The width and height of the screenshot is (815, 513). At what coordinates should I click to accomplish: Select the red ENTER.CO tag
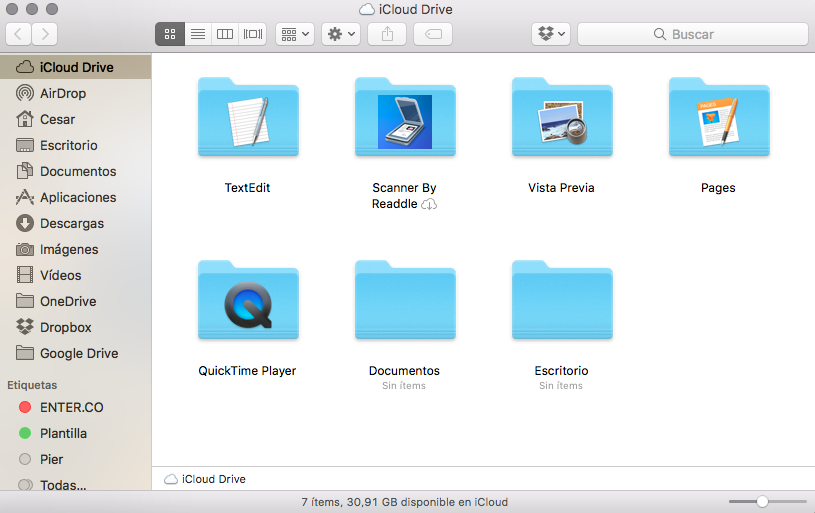click(x=76, y=407)
